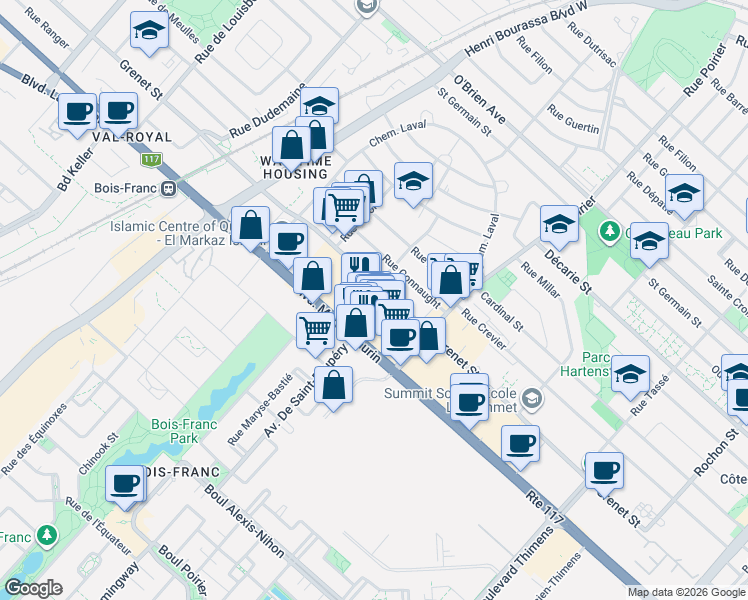Click the Rue Dutrisac street label
This screenshot has height=600, width=748.
click(x=591, y=44)
